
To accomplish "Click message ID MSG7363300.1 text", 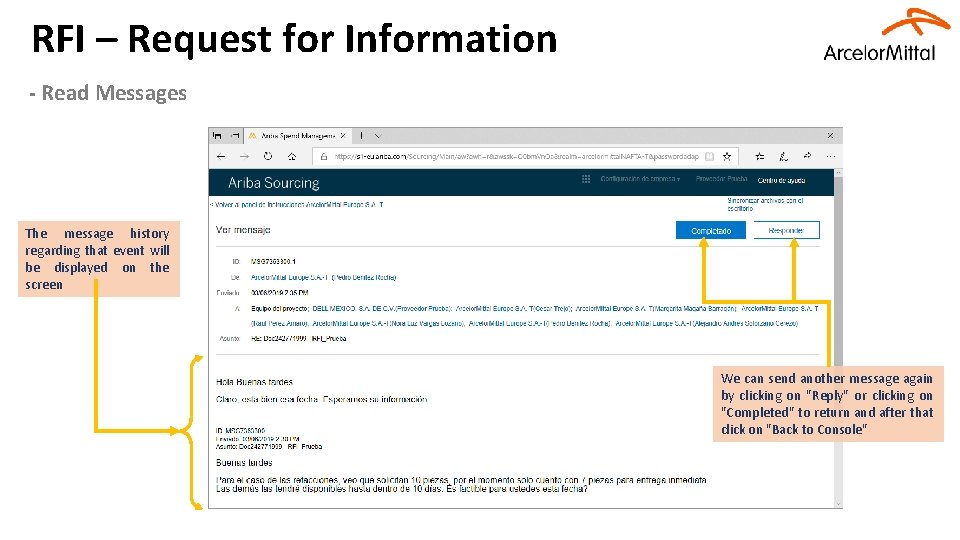I will 273,261.
